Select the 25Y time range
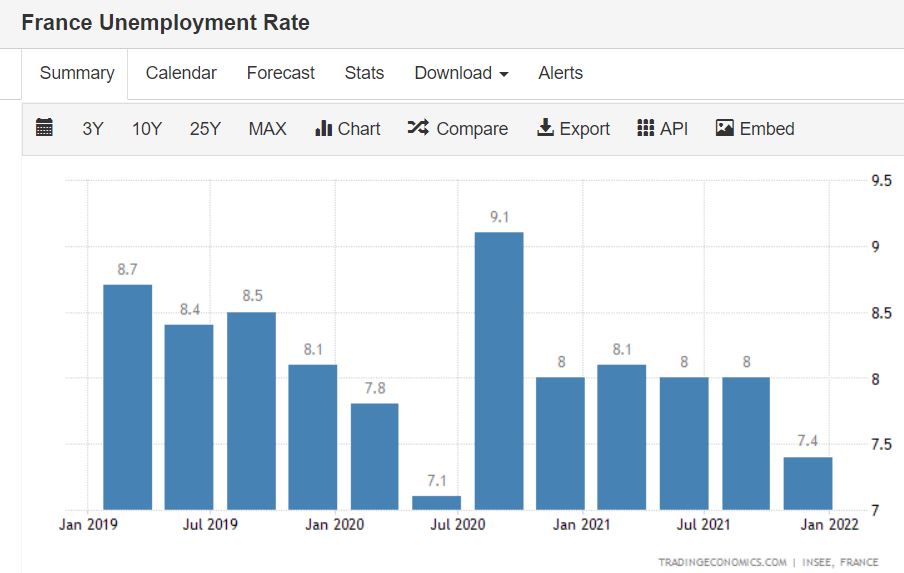 click(205, 129)
